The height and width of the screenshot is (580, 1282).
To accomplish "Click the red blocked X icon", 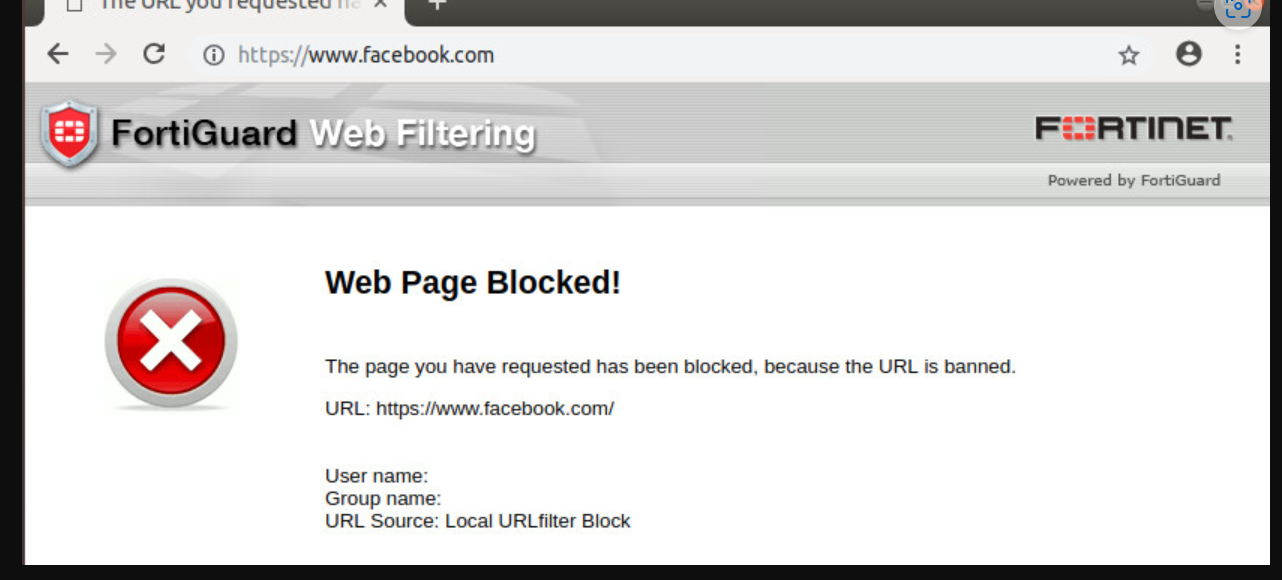I will (x=171, y=343).
